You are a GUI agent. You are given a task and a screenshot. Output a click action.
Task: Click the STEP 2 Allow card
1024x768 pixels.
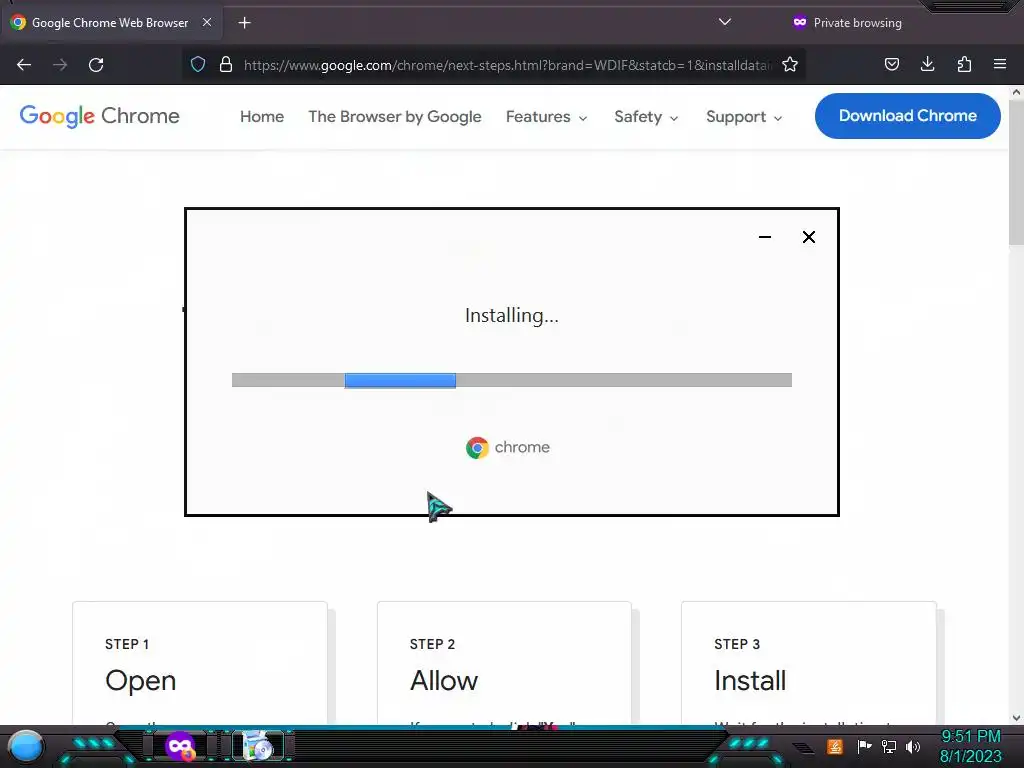(504, 662)
